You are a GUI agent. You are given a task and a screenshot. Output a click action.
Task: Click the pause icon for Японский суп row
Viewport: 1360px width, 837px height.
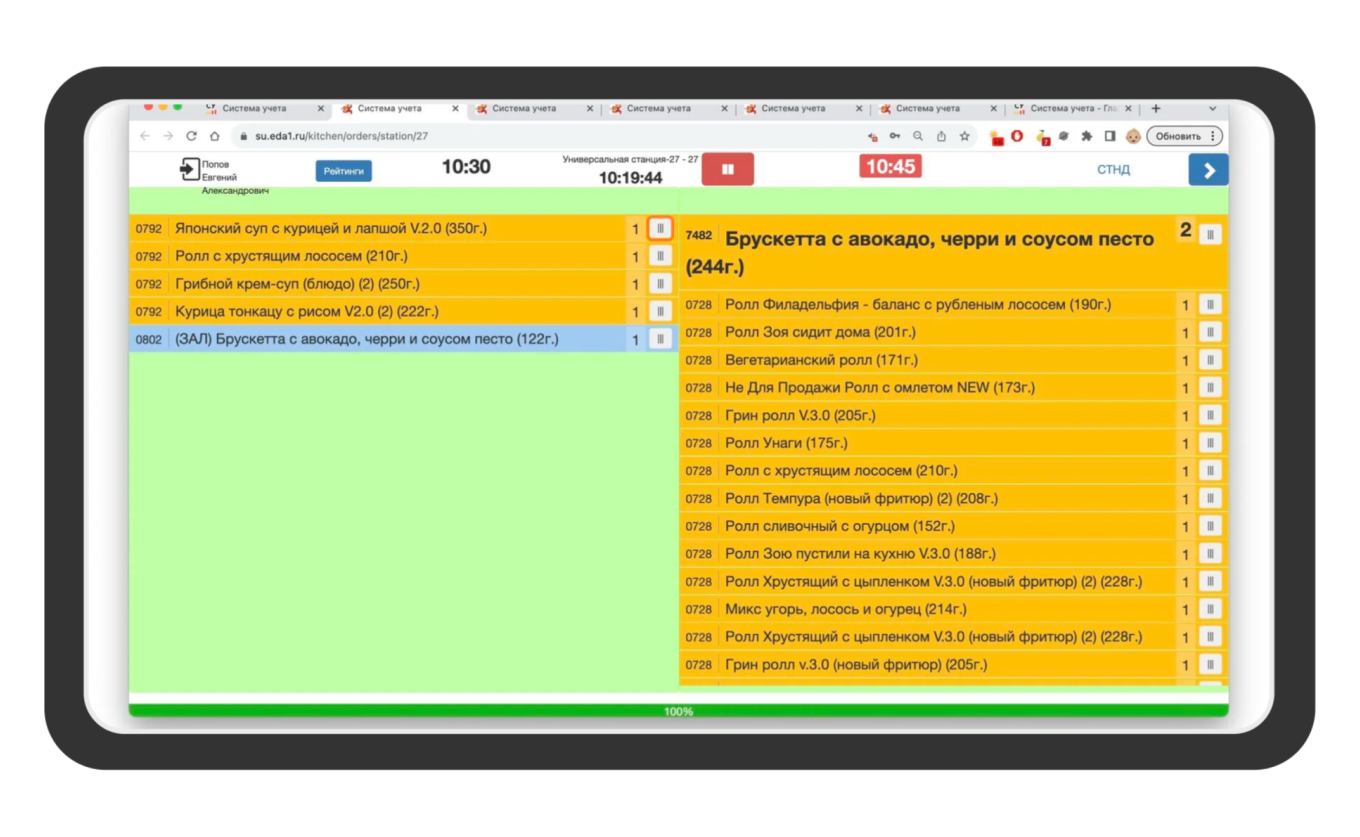[x=660, y=229]
